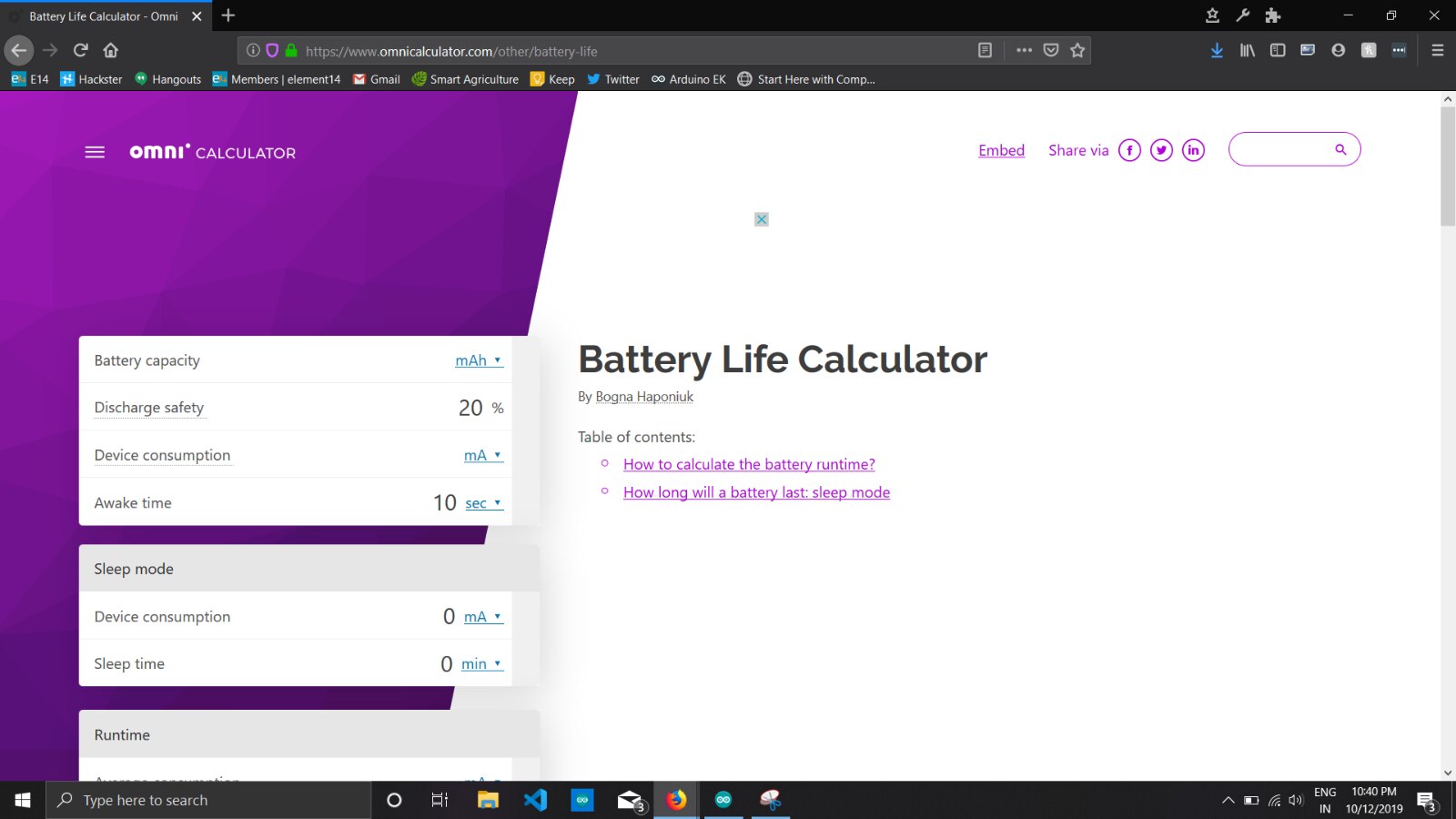
Task: Bookmark this page with the star icon
Action: tap(1077, 51)
